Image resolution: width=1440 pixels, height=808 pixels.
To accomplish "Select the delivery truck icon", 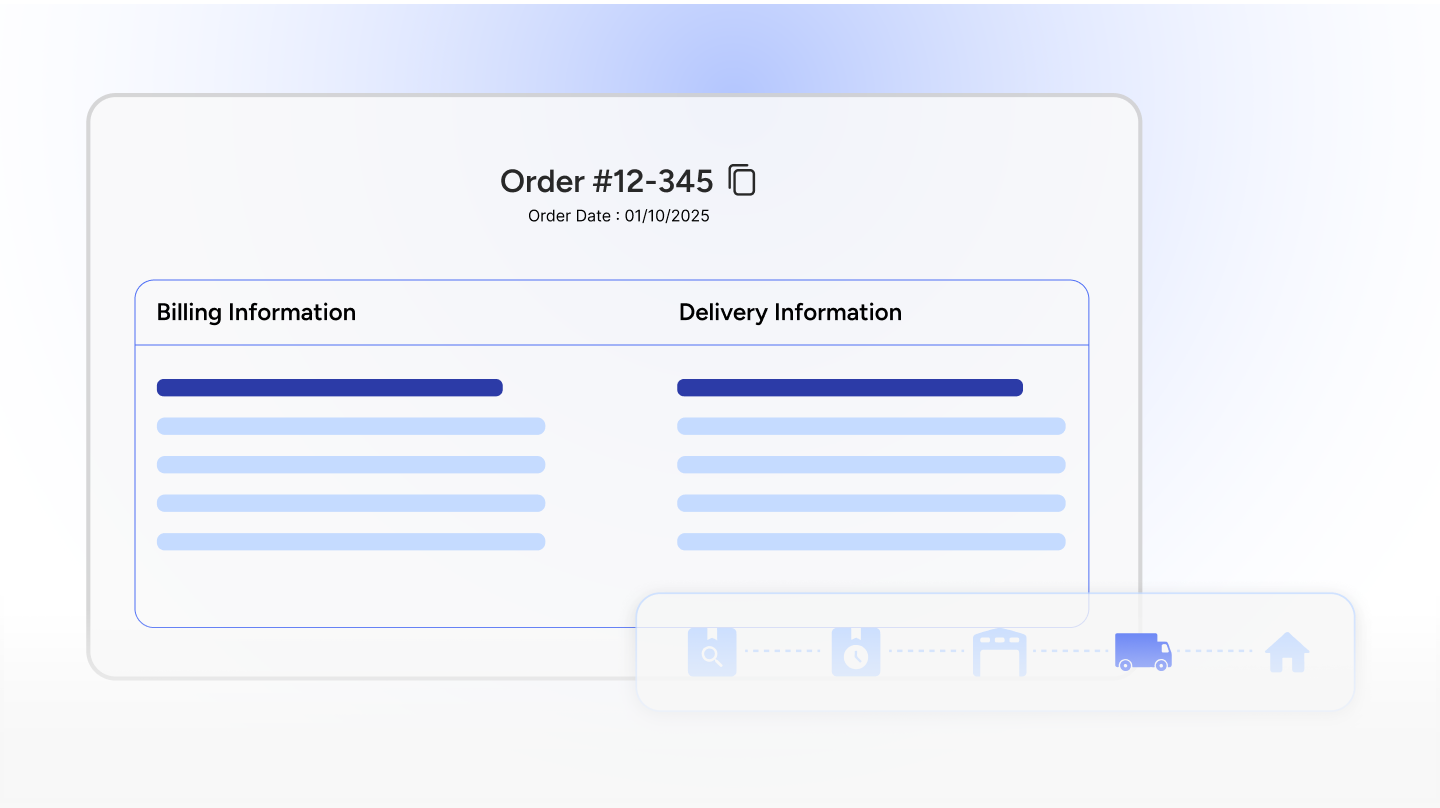I will [1143, 652].
